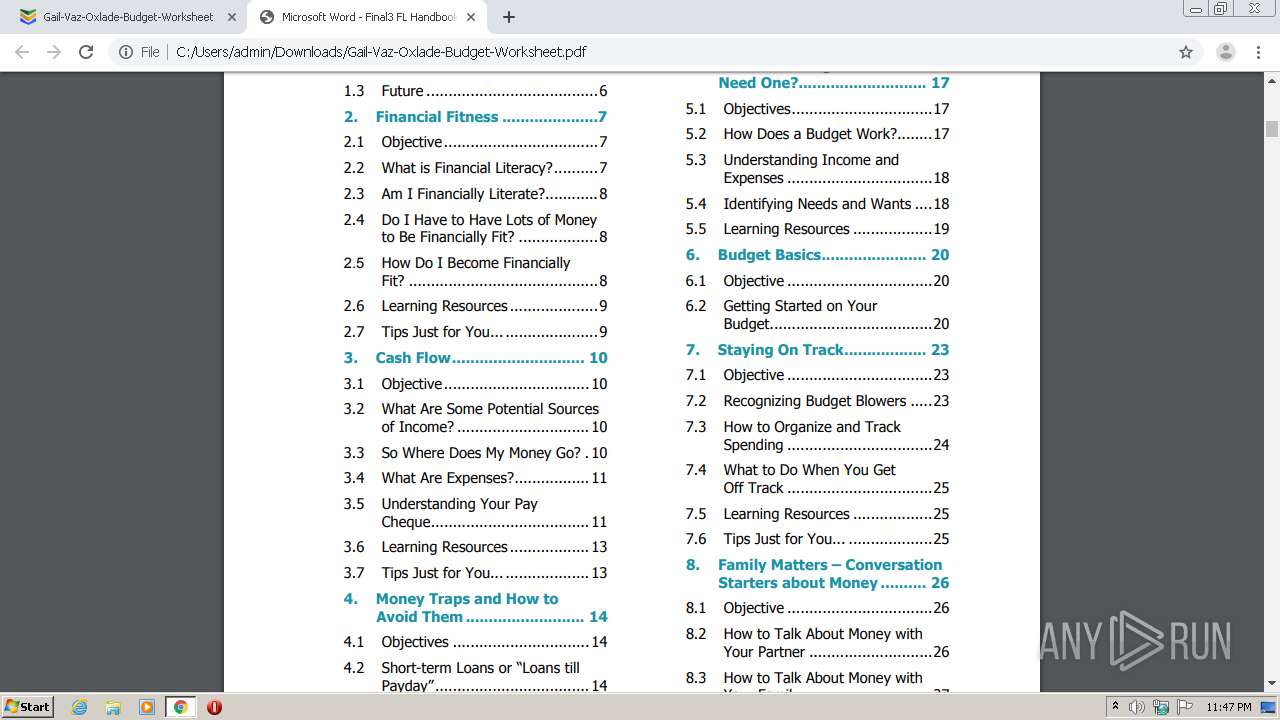Close the Gail-Vaz-Oxlade-Budget-Worksheet tab
Screen dimensions: 1280x720
point(232,17)
